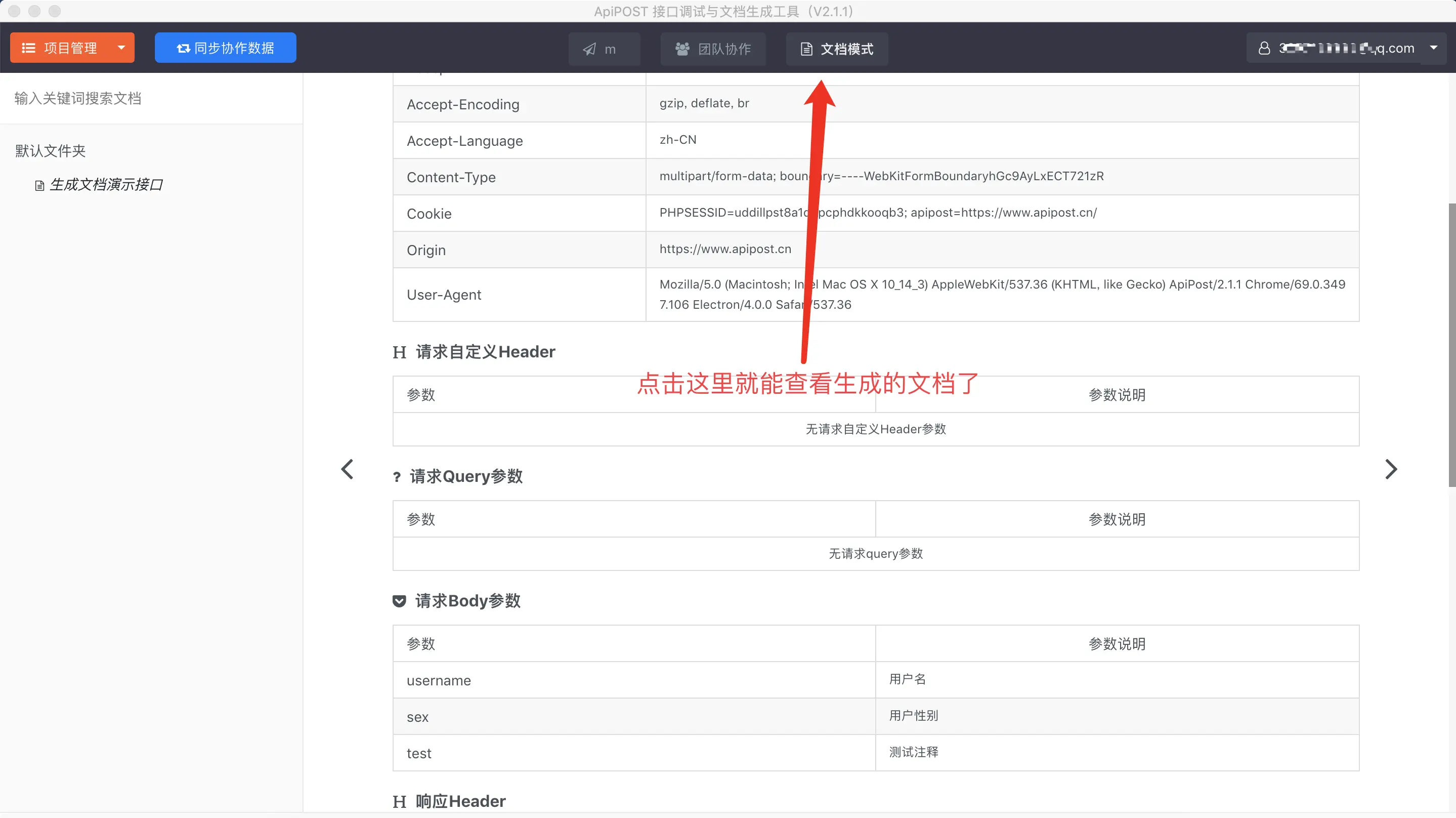Click the sync arrows icon on 同步协作数据

coord(183,49)
